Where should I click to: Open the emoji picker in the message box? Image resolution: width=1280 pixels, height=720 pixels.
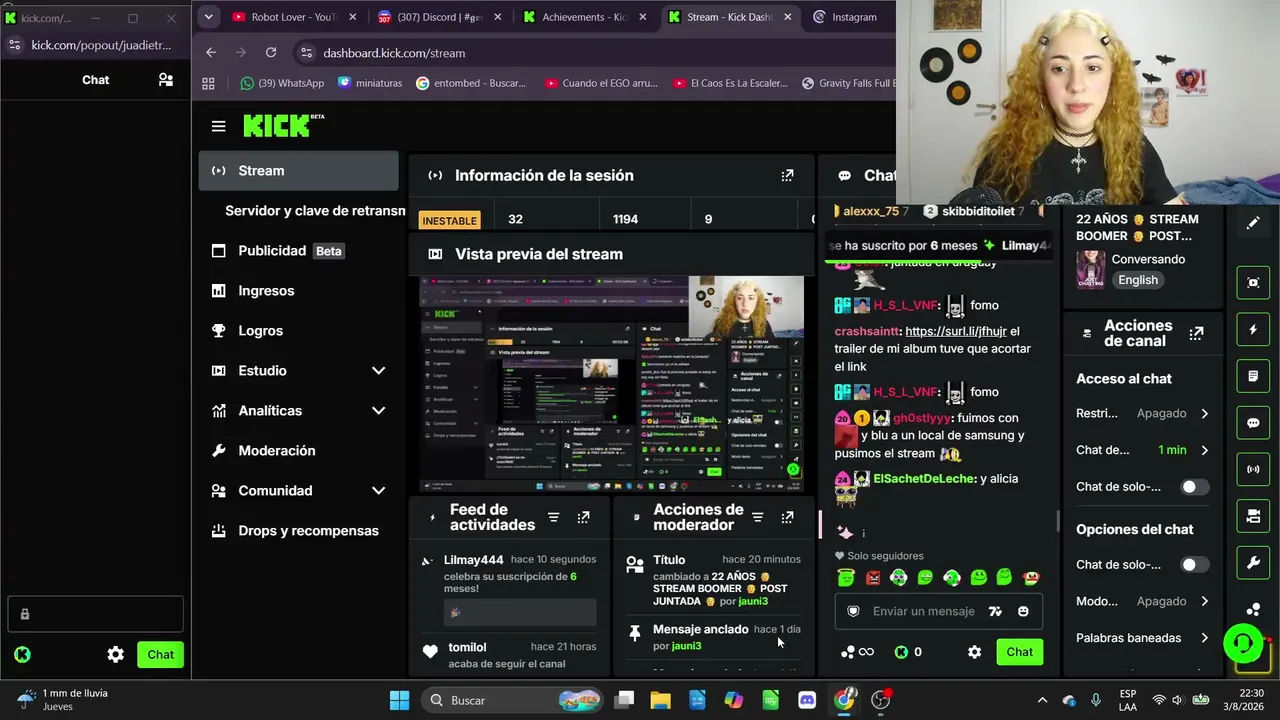pyautogui.click(x=1023, y=611)
